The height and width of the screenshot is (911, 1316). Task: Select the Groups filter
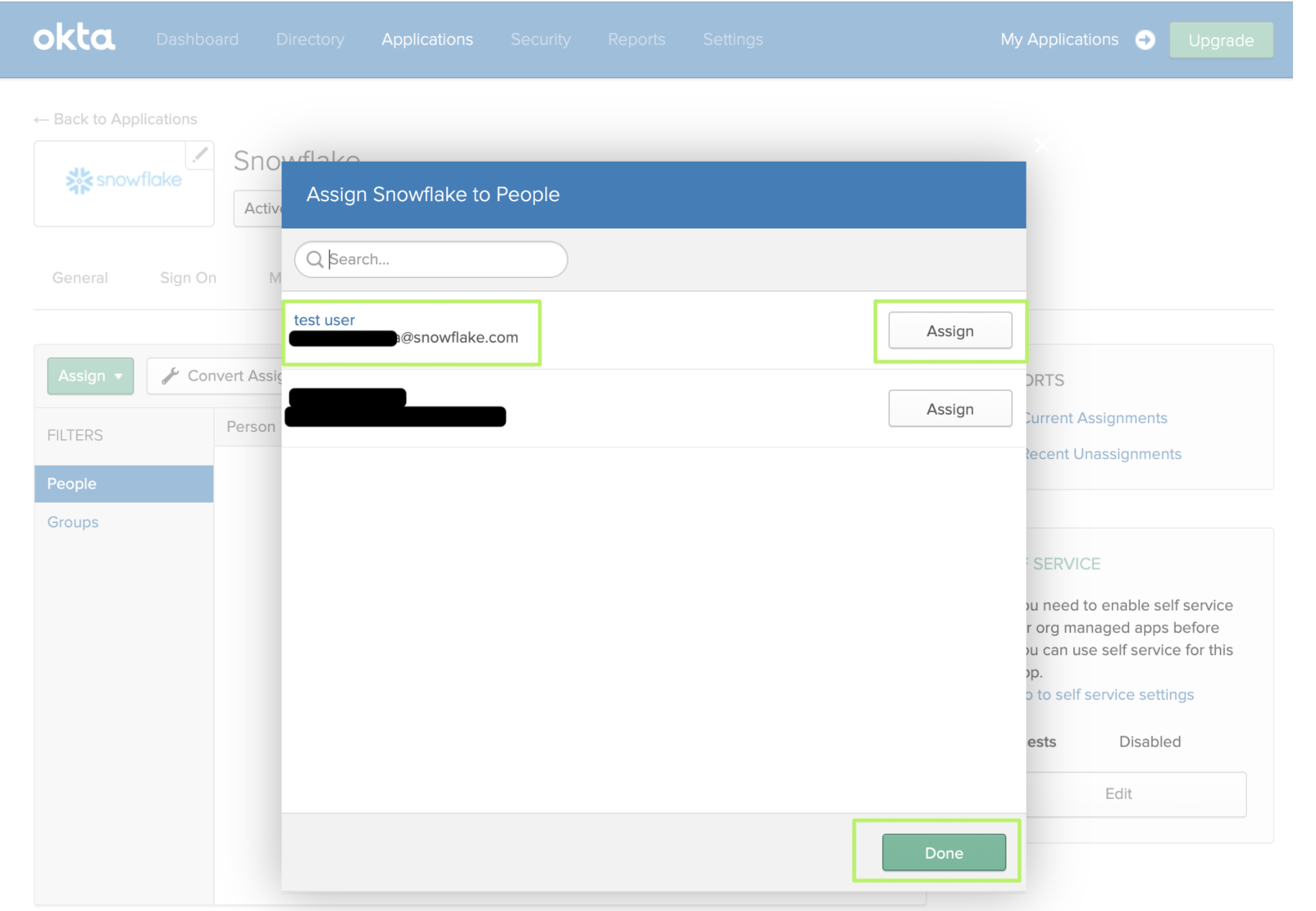(73, 522)
